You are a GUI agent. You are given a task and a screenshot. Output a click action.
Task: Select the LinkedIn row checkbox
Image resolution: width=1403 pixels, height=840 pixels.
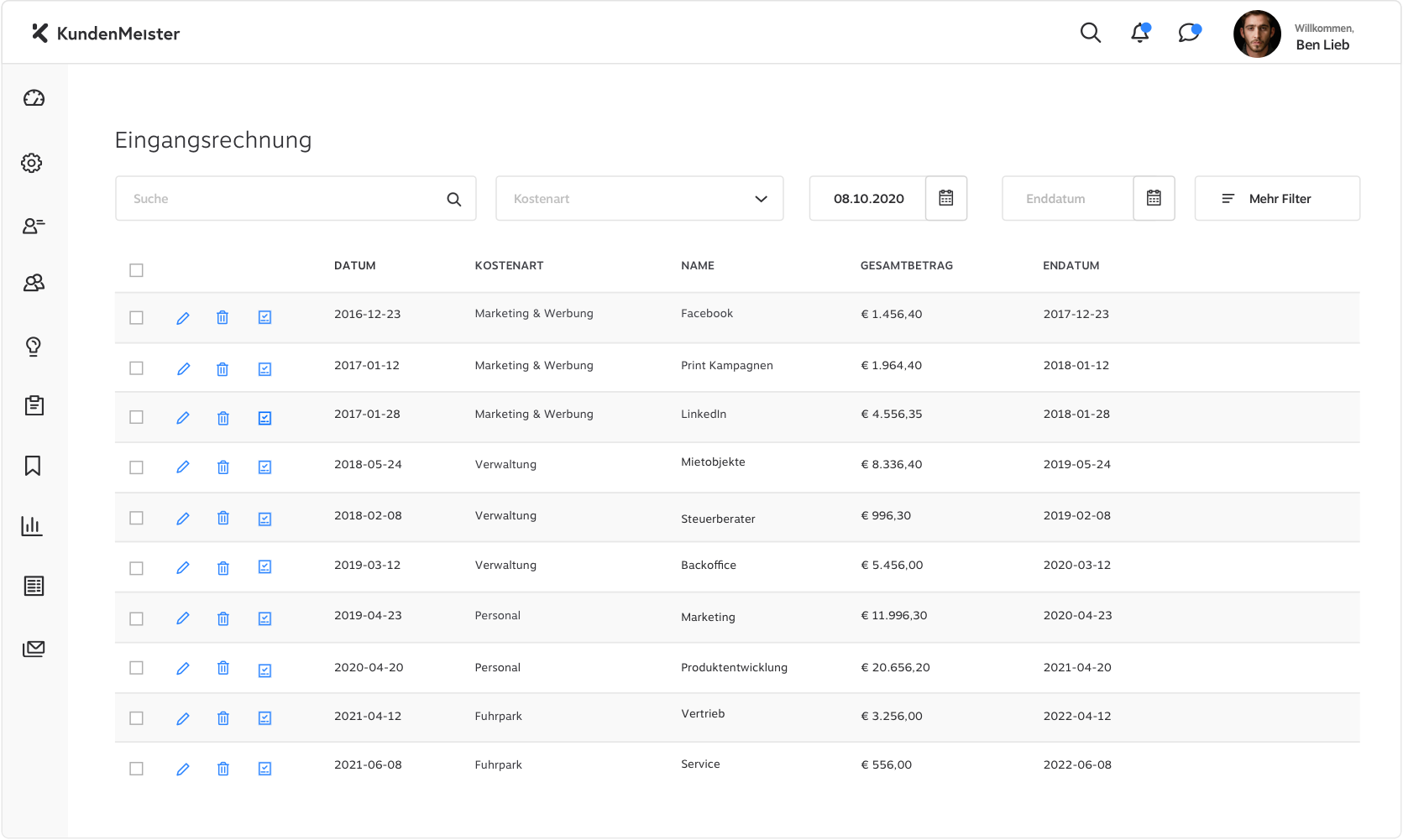[136, 417]
